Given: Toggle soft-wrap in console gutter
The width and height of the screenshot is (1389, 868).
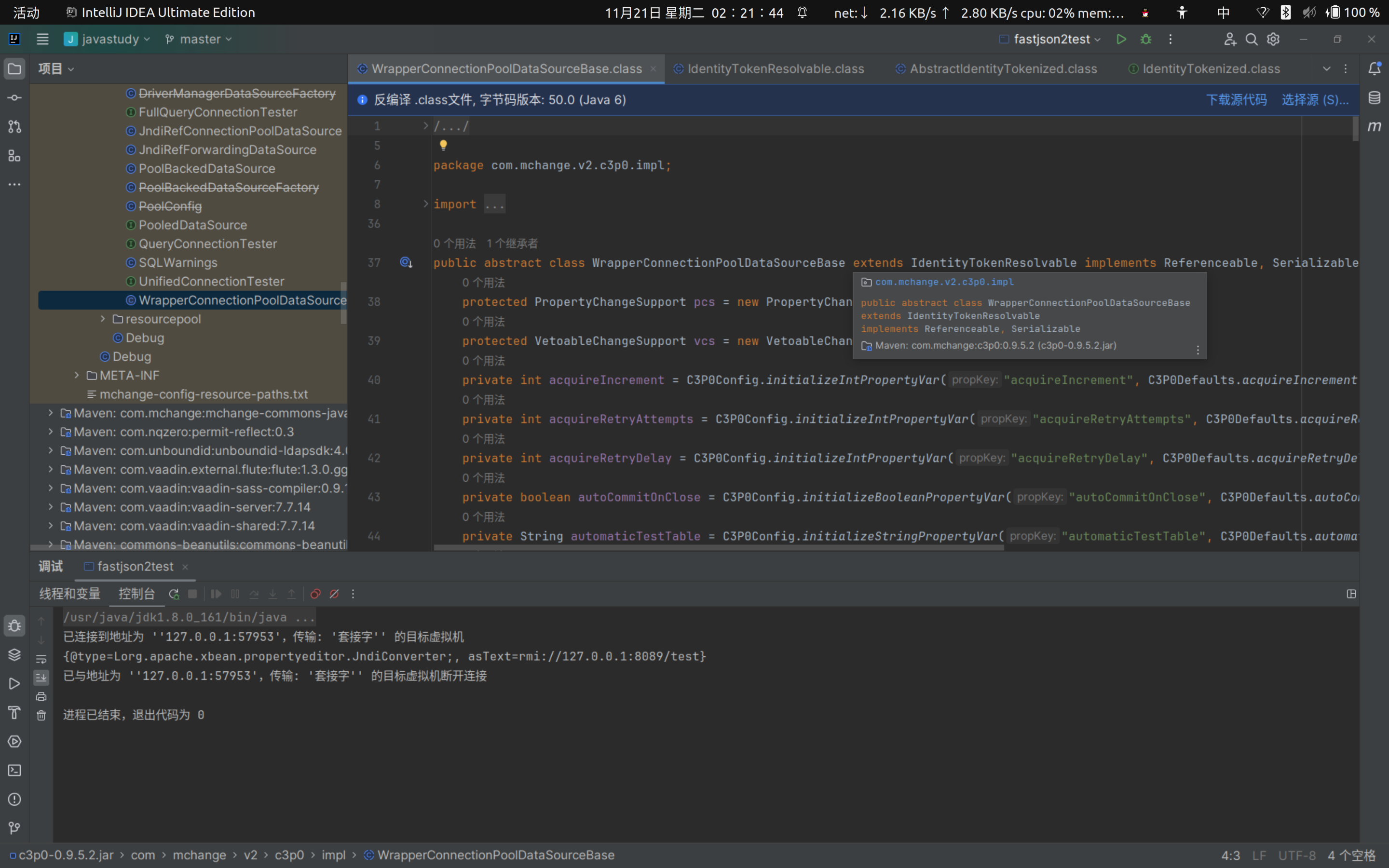Looking at the screenshot, I should point(41,659).
